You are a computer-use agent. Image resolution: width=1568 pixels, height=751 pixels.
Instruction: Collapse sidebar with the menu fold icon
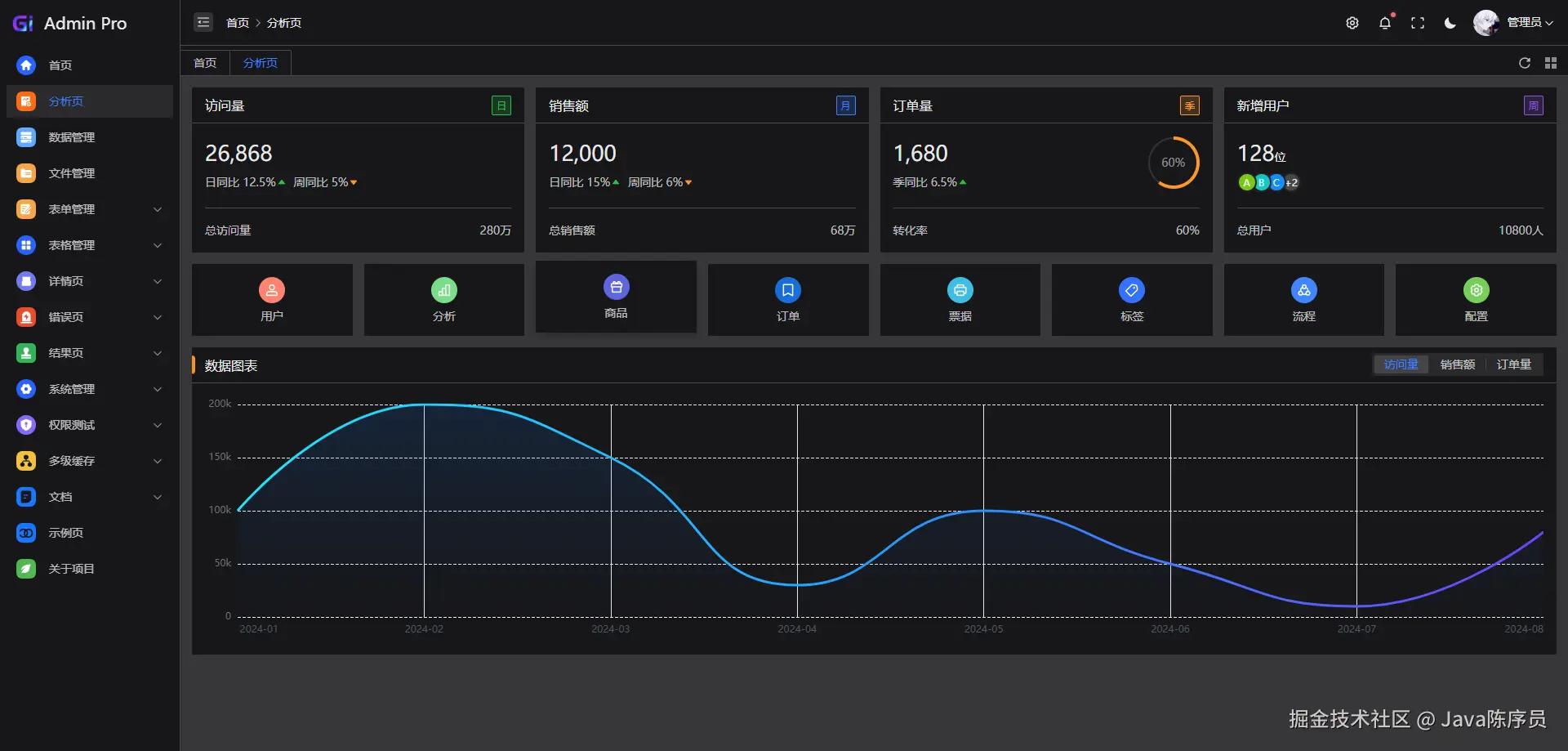(203, 22)
